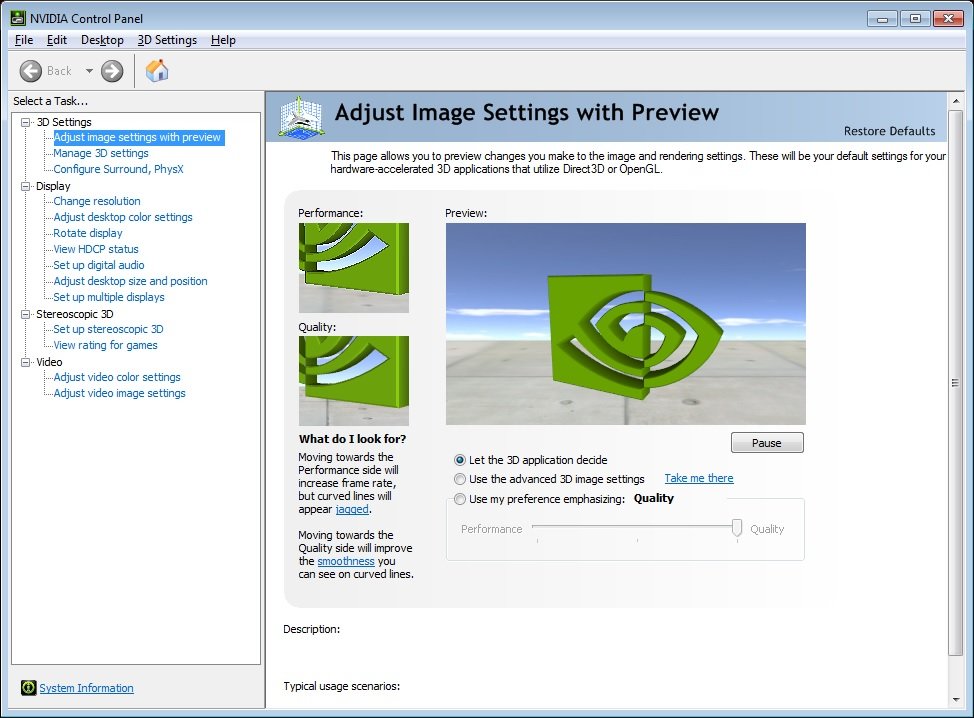Open Adjust video color settings
This screenshot has height=718, width=974.
click(117, 378)
